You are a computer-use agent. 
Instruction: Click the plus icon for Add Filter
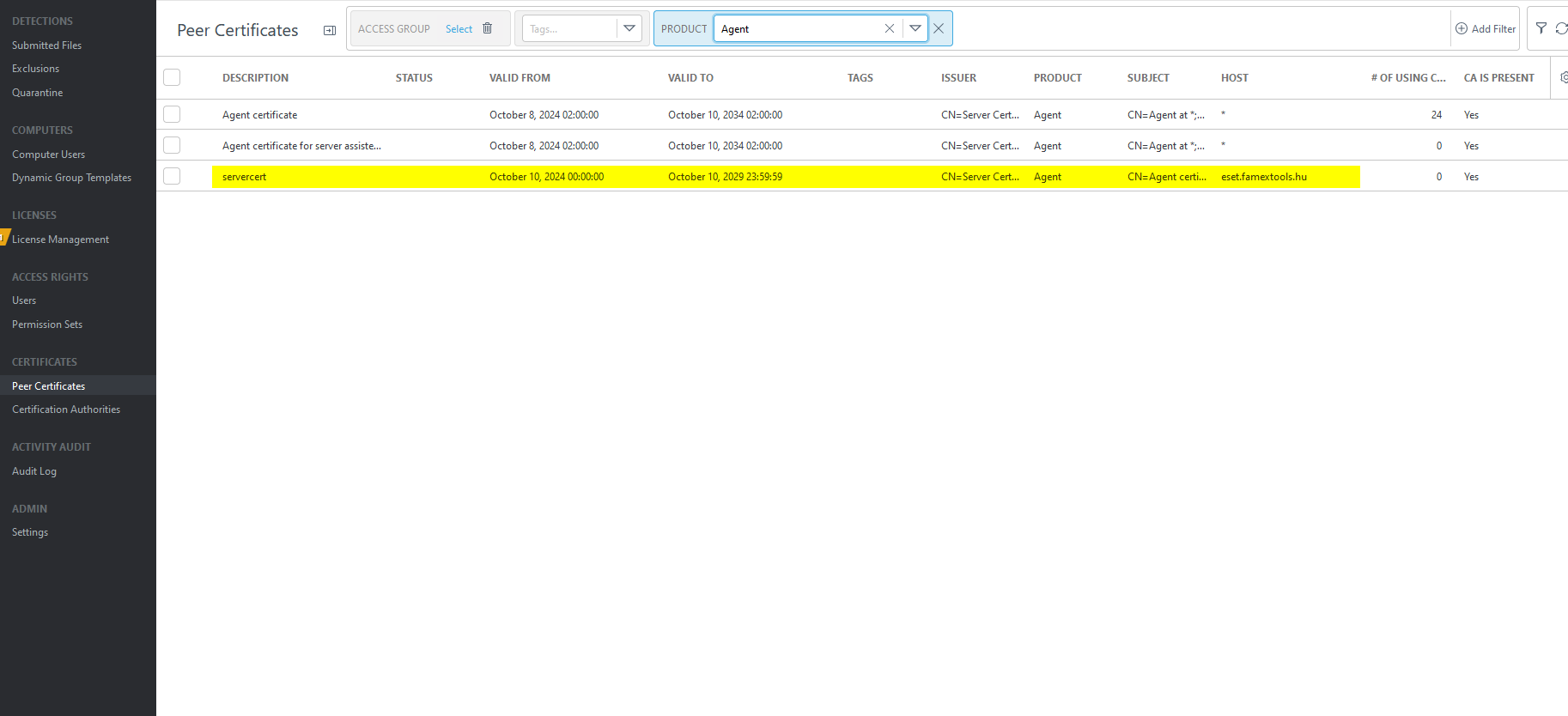tap(1462, 28)
